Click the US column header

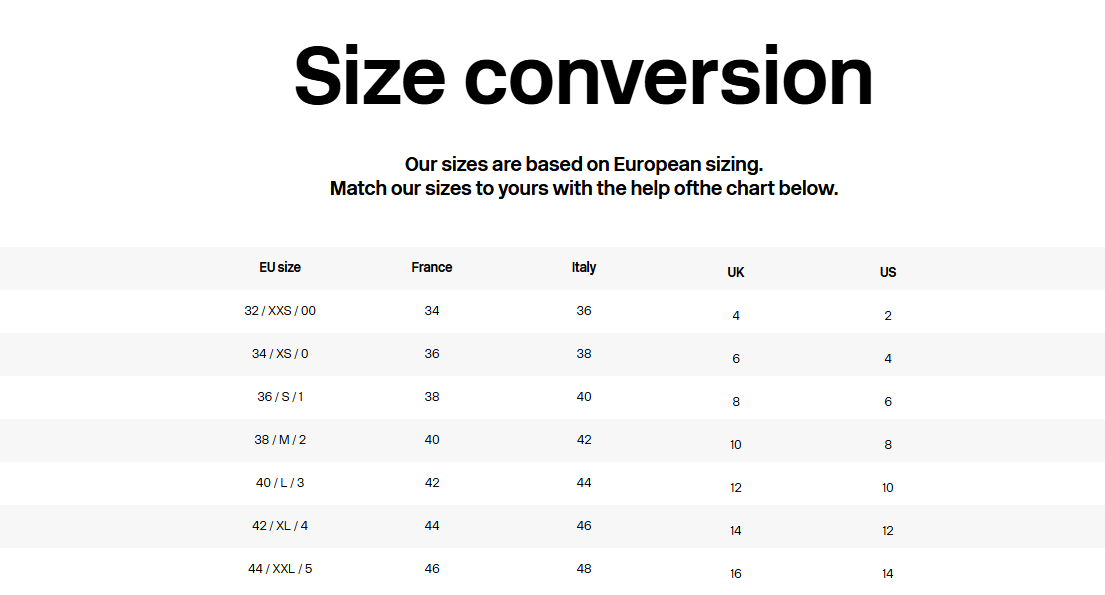pyautogui.click(x=888, y=272)
